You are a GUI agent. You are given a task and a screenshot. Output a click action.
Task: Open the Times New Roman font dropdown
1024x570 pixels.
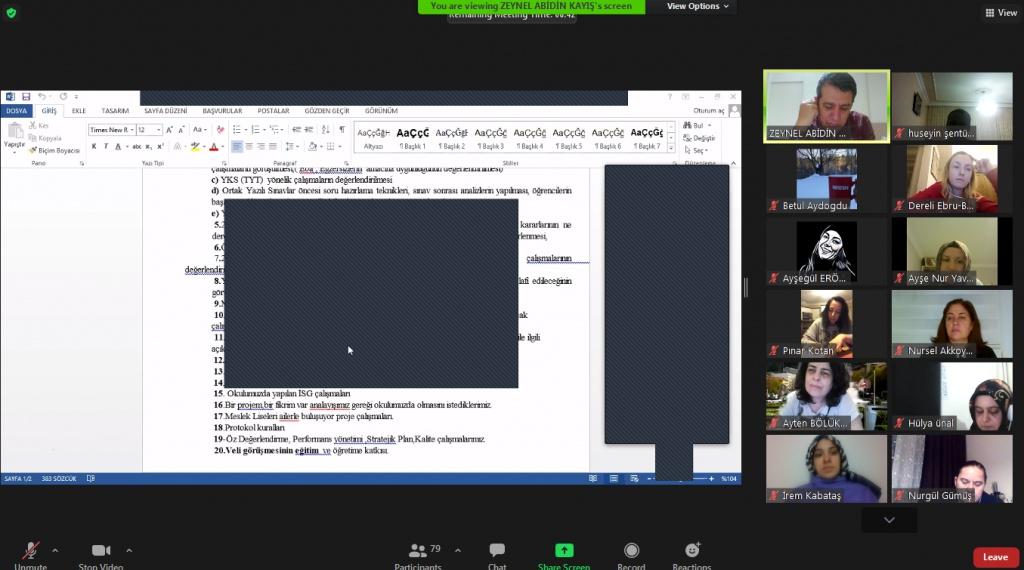[x=129, y=130]
